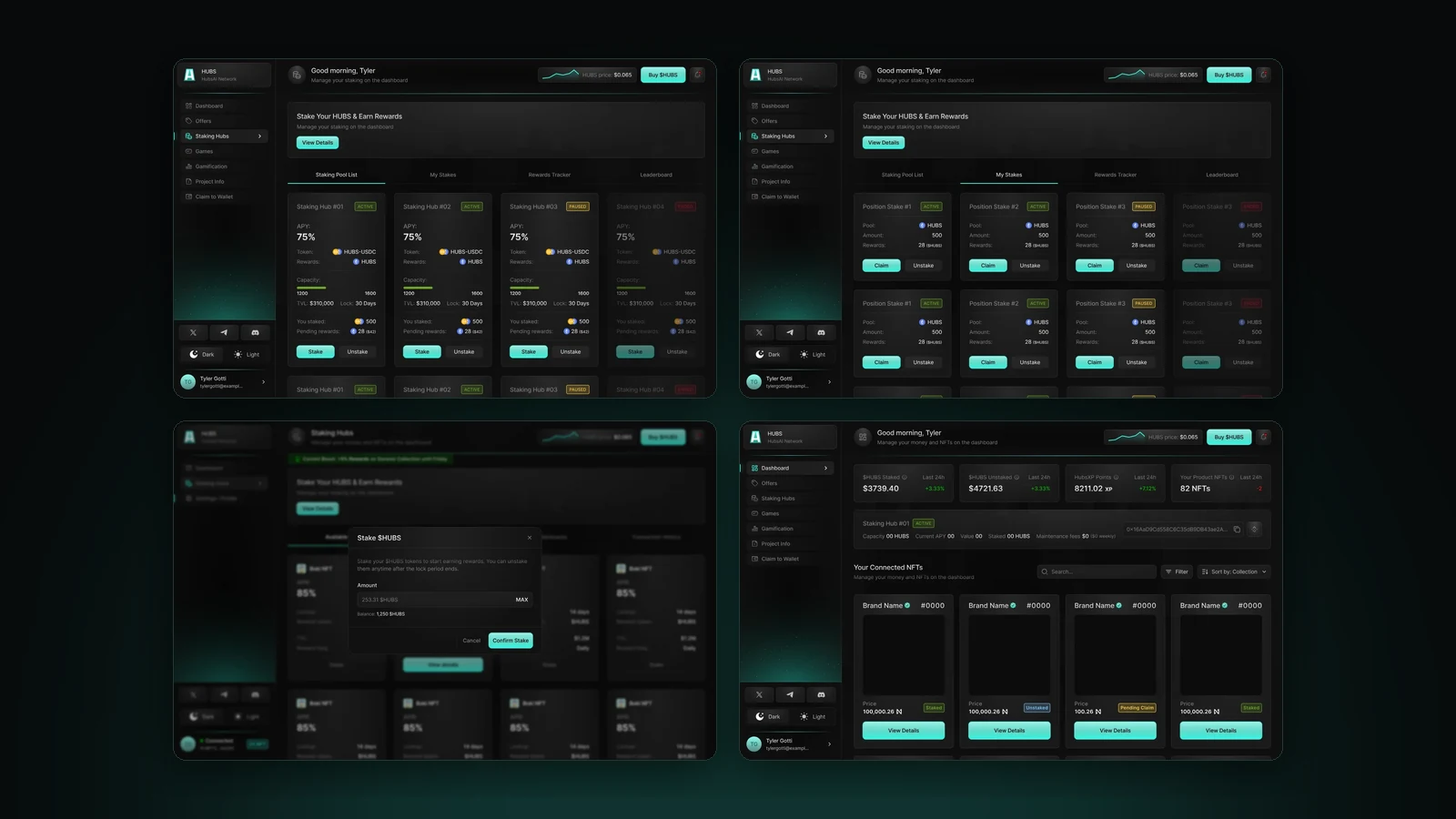Copy the wallet address in Staking Hub #01 row
This screenshot has width=1456, height=819.
tap(1237, 529)
